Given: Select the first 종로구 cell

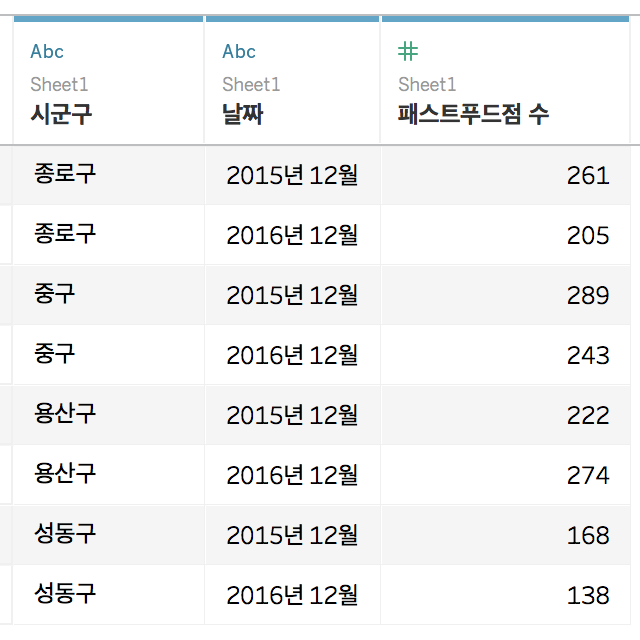Looking at the screenshot, I should (108, 175).
